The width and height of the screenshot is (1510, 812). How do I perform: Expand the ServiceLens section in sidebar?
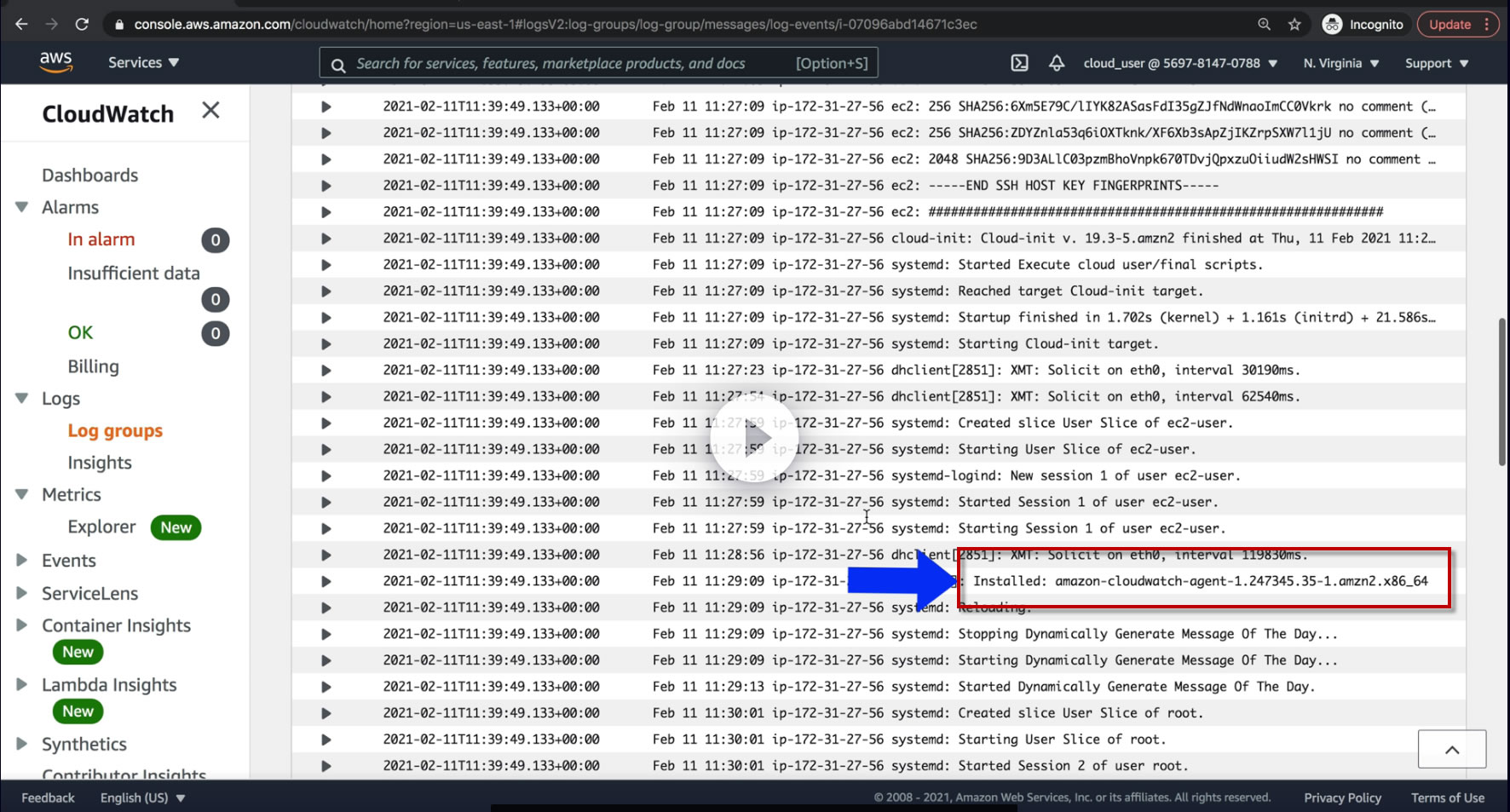click(x=22, y=593)
